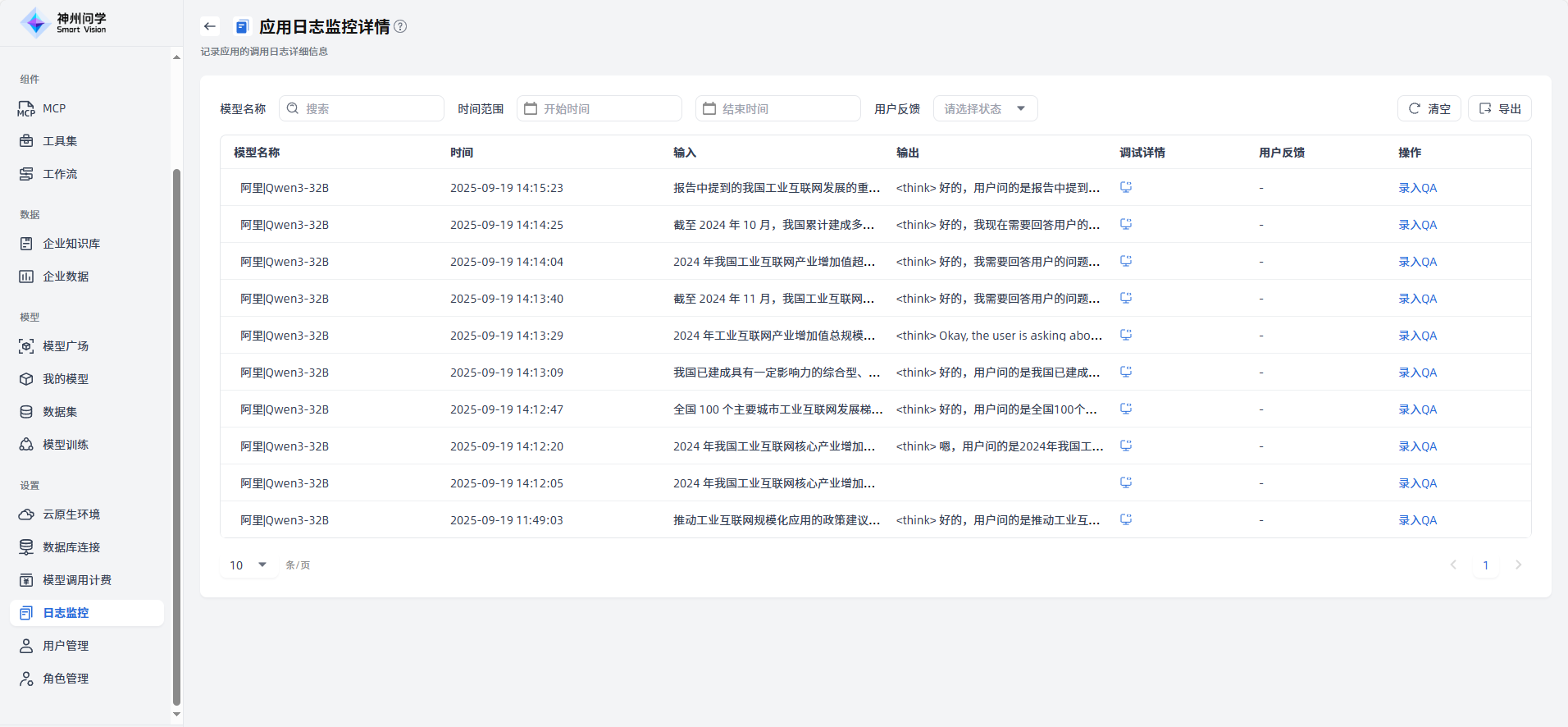Click the 导出 export button

click(1499, 108)
